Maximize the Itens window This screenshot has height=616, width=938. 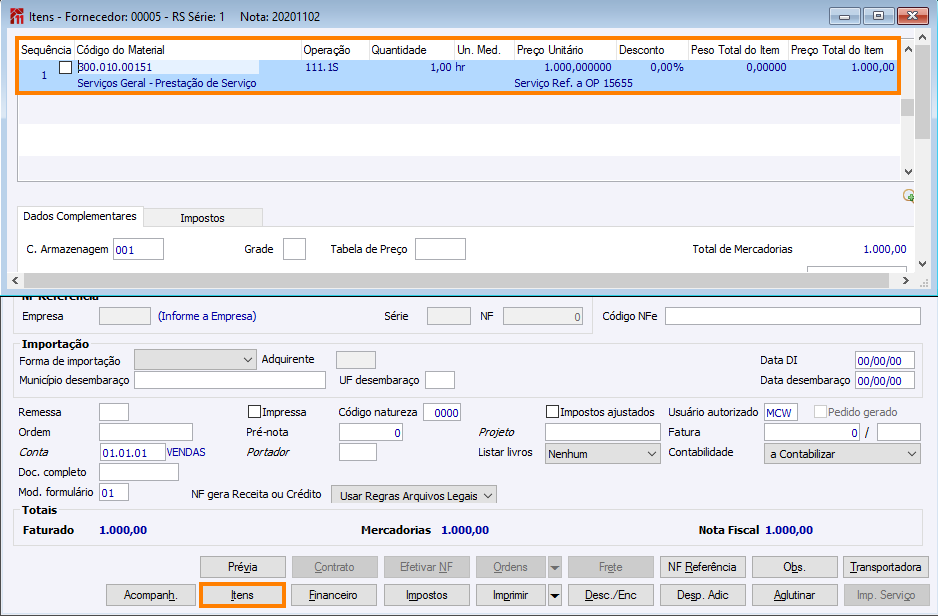coord(879,16)
